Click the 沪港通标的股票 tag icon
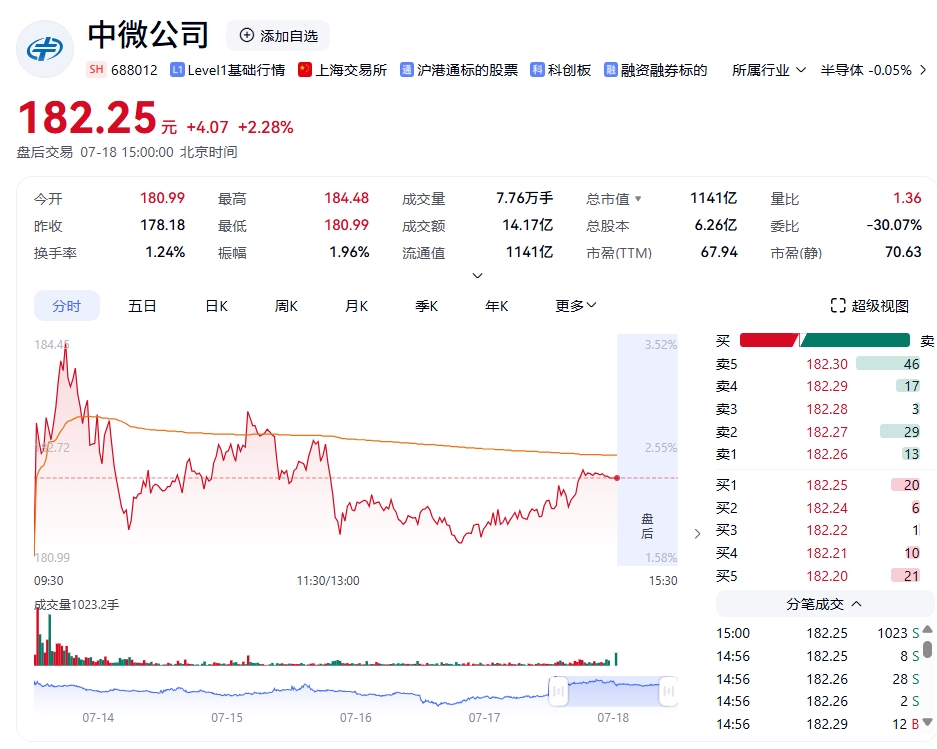Screen dimensions: 937x749 (x=407, y=70)
